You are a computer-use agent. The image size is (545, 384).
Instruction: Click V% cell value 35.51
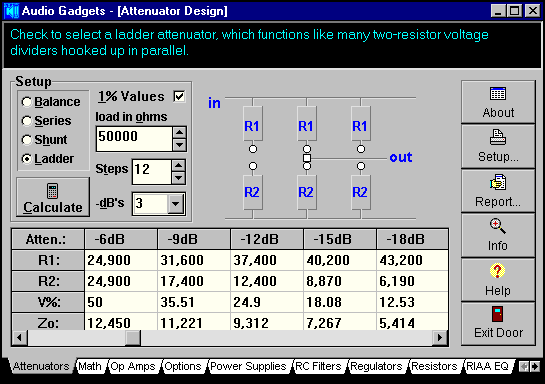[x=194, y=302]
